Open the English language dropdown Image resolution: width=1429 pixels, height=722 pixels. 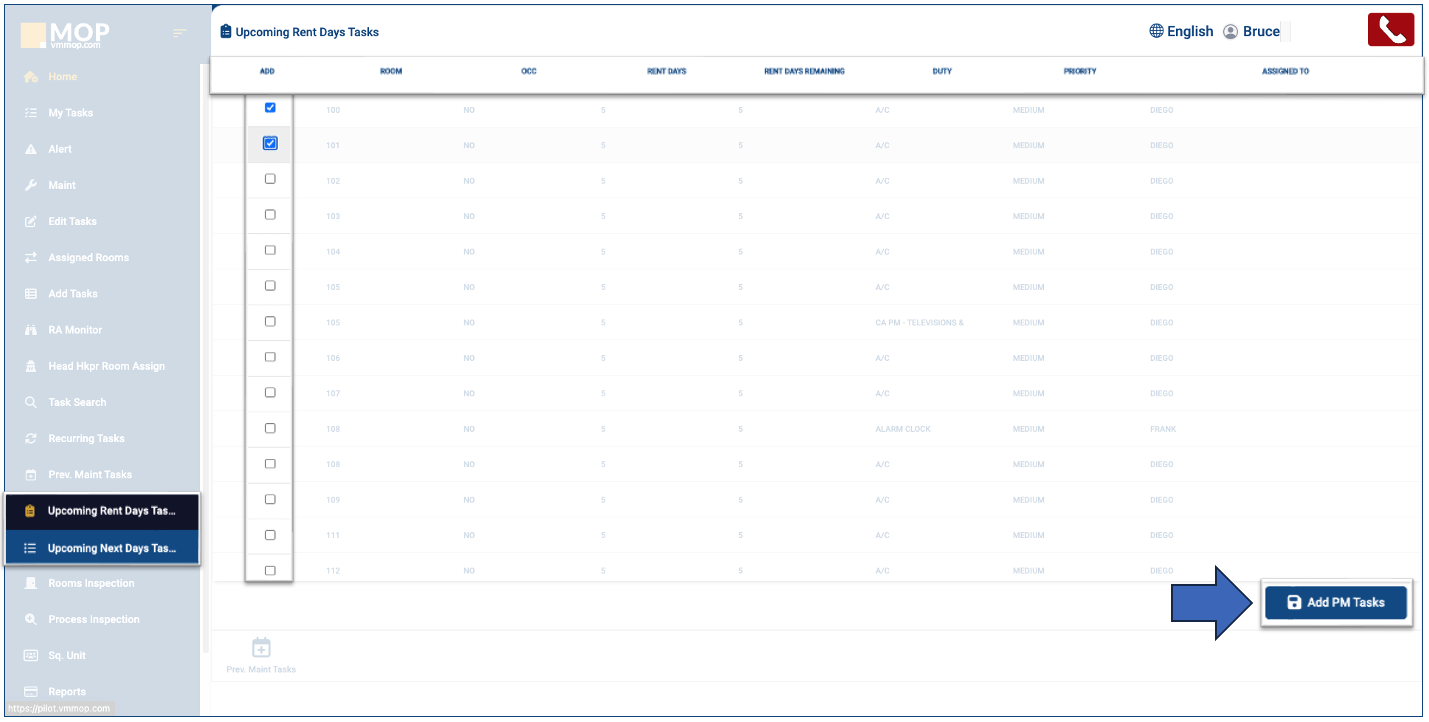pyautogui.click(x=1189, y=31)
